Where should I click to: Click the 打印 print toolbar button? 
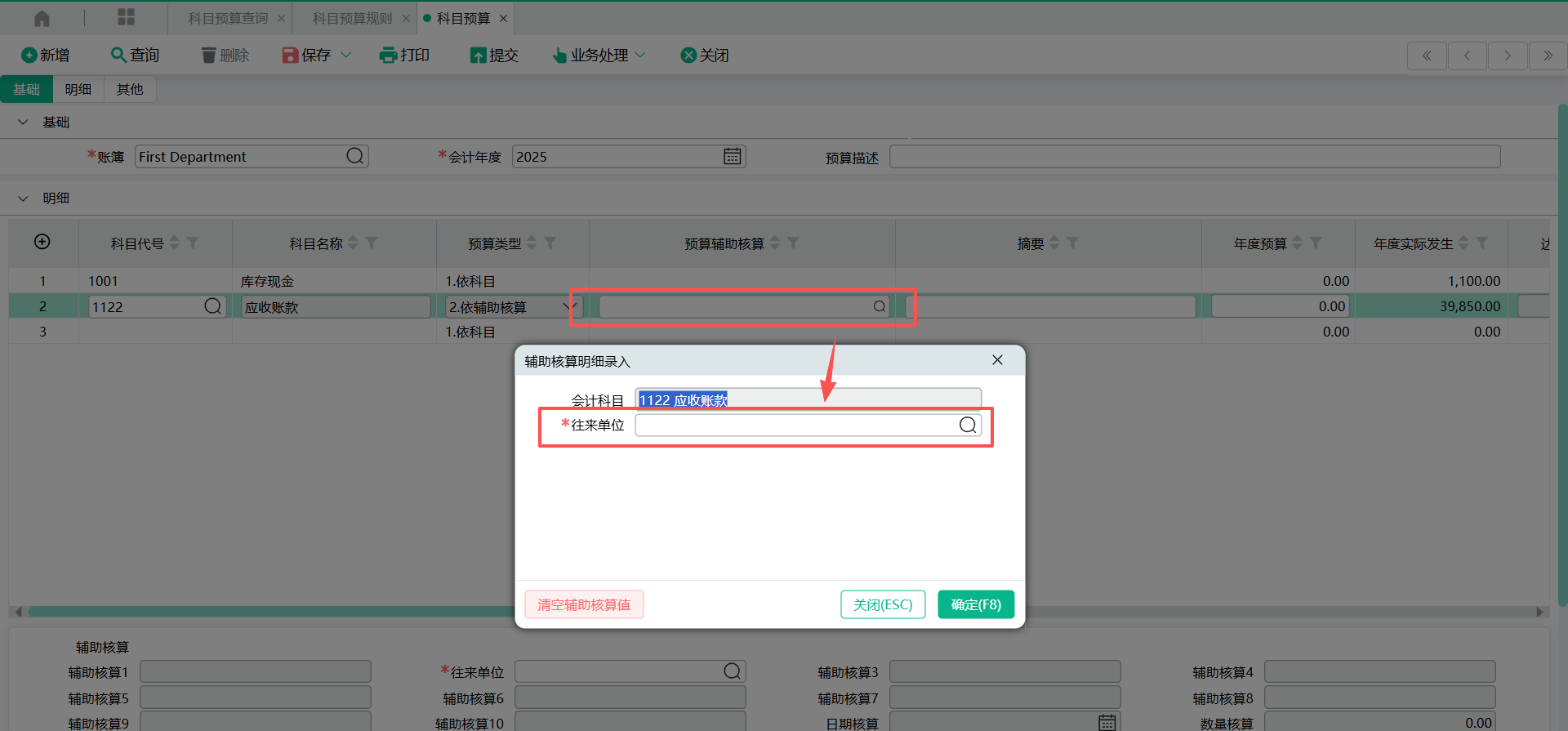coord(405,55)
